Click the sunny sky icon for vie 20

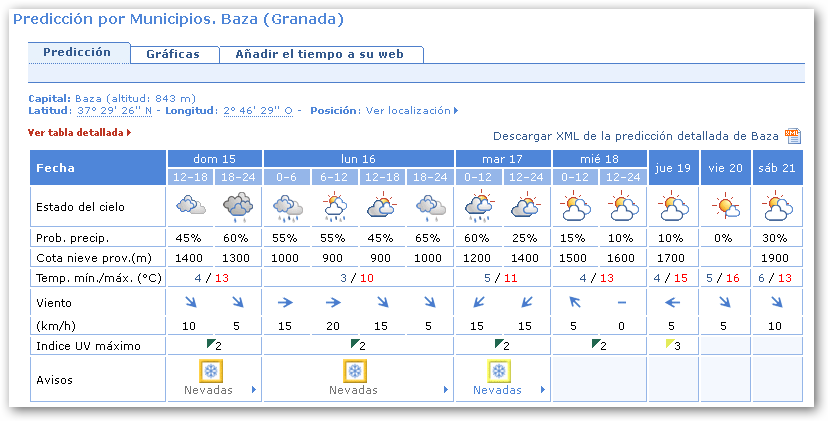coord(725,208)
